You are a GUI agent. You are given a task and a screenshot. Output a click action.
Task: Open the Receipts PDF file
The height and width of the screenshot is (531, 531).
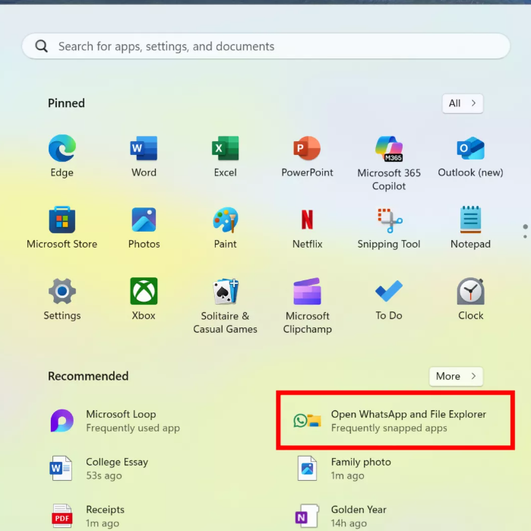88,516
